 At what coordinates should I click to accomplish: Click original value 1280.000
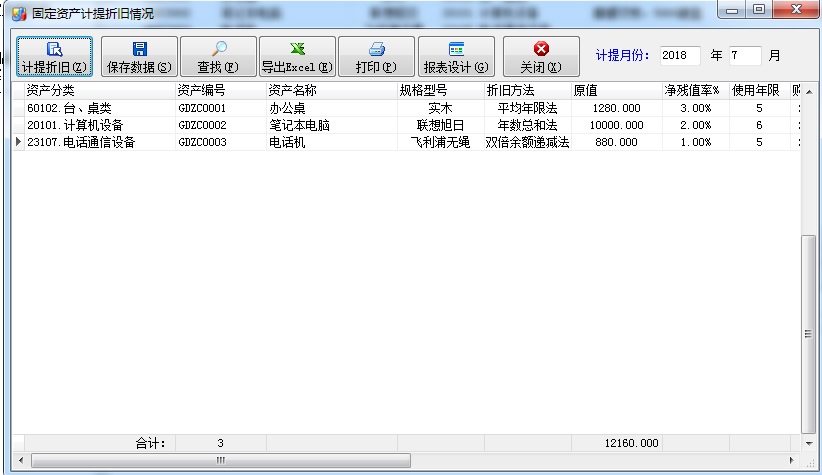point(616,109)
